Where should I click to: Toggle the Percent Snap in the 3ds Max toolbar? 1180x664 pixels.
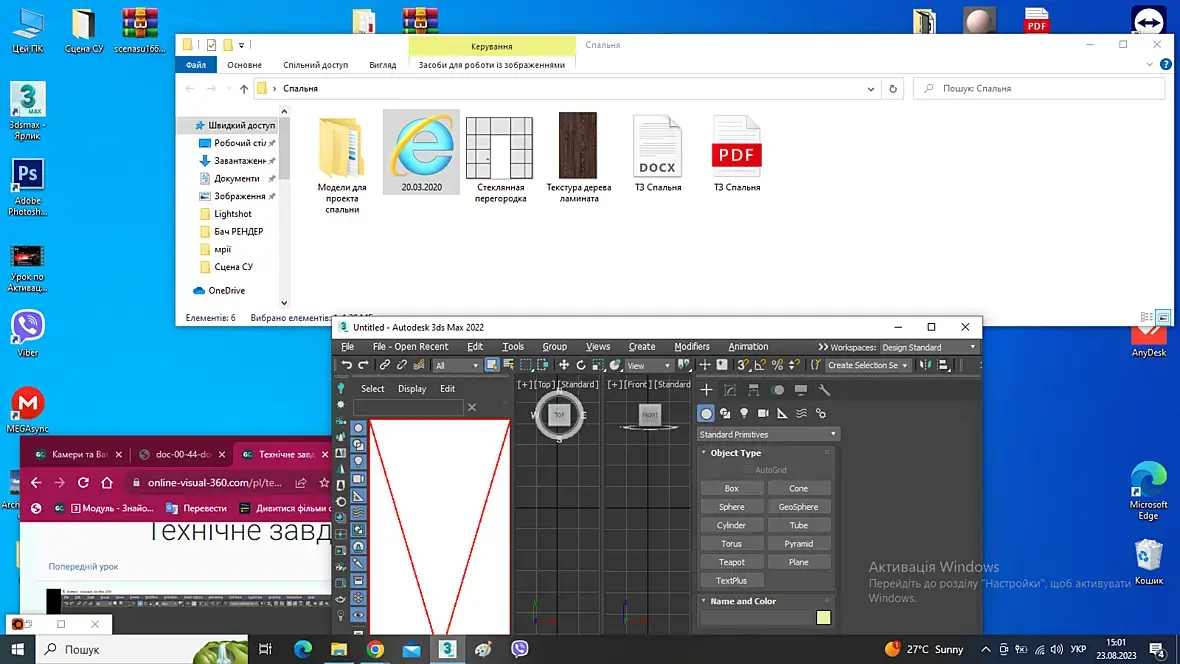(x=777, y=365)
